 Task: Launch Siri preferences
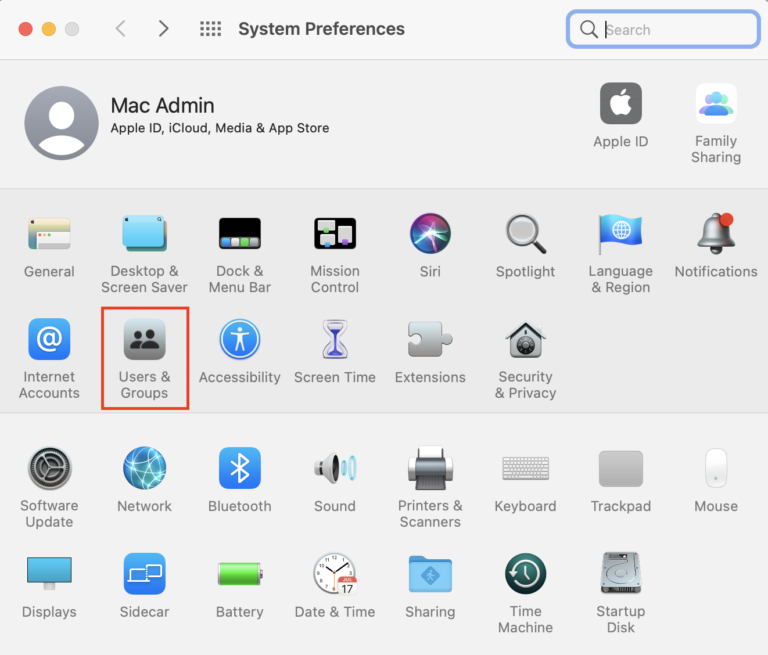click(x=430, y=234)
